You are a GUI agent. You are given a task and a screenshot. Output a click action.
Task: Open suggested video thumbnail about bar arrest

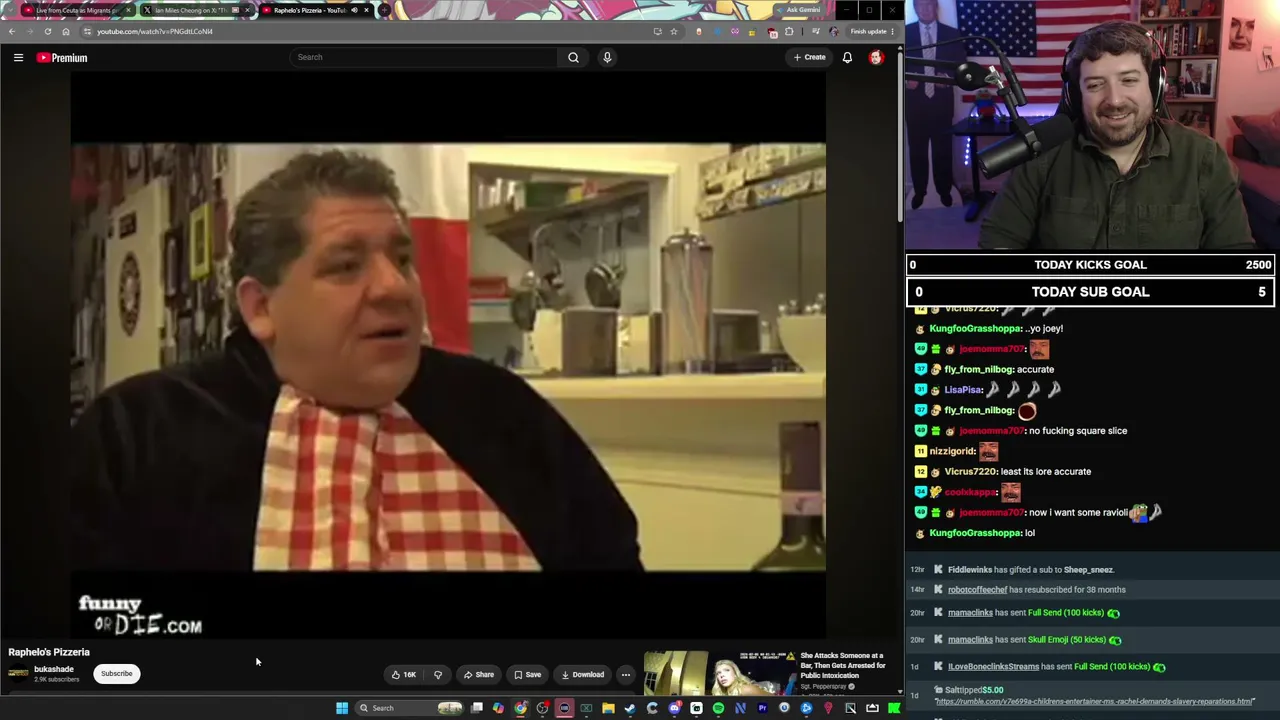click(x=718, y=673)
